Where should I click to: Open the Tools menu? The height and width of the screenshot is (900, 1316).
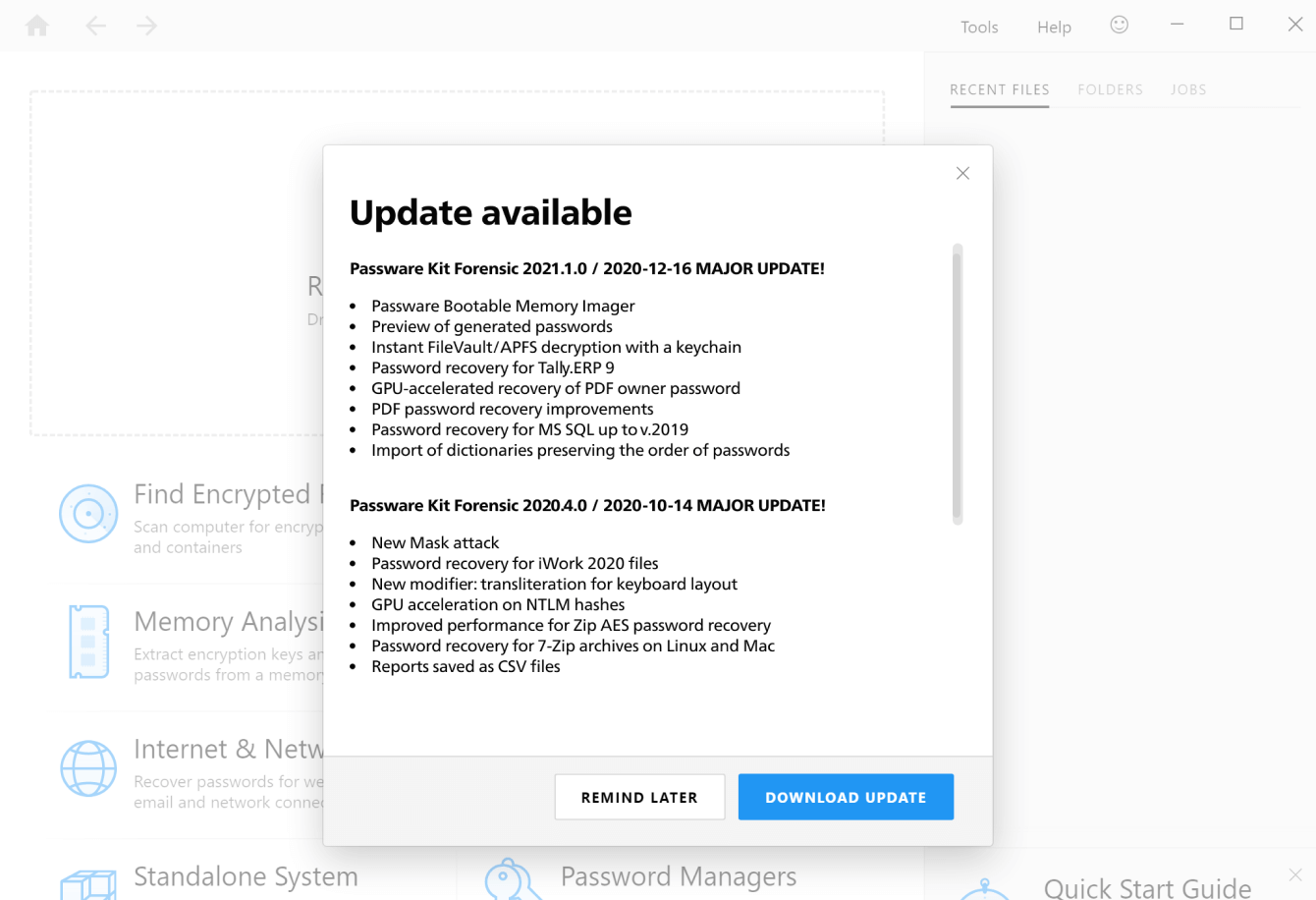979,28
